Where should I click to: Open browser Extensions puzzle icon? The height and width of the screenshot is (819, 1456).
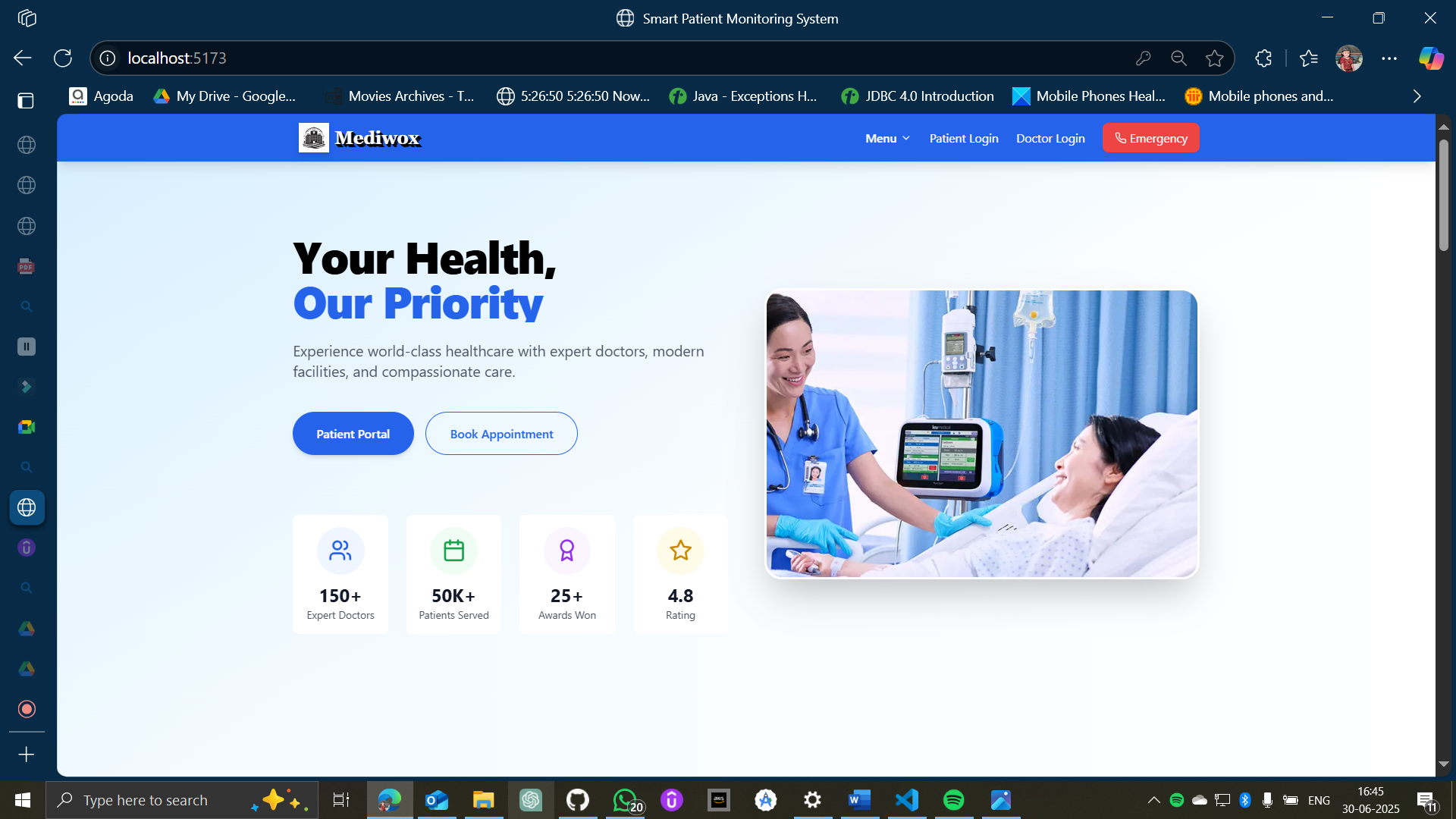coord(1263,58)
